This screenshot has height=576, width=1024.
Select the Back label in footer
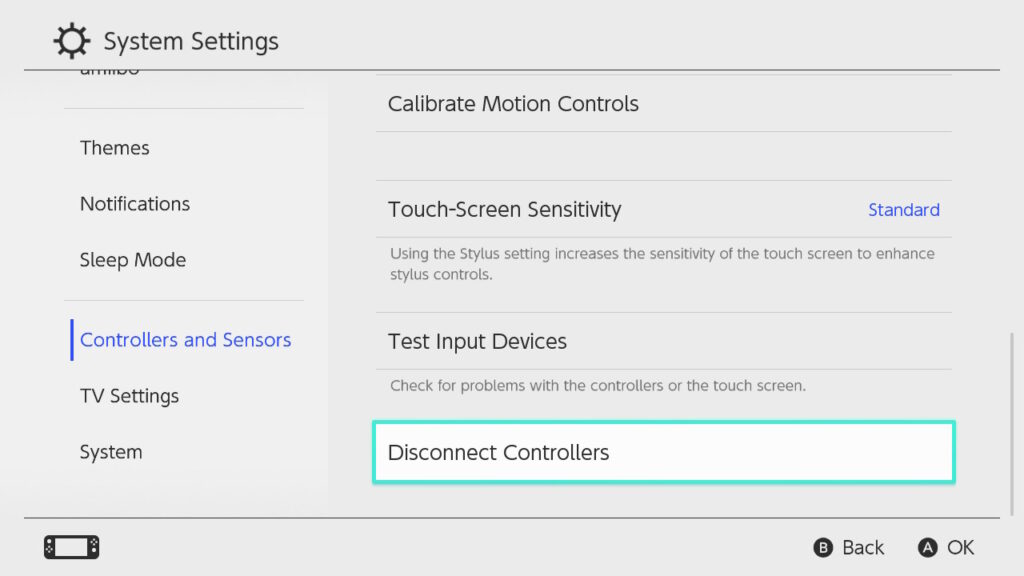coord(863,547)
